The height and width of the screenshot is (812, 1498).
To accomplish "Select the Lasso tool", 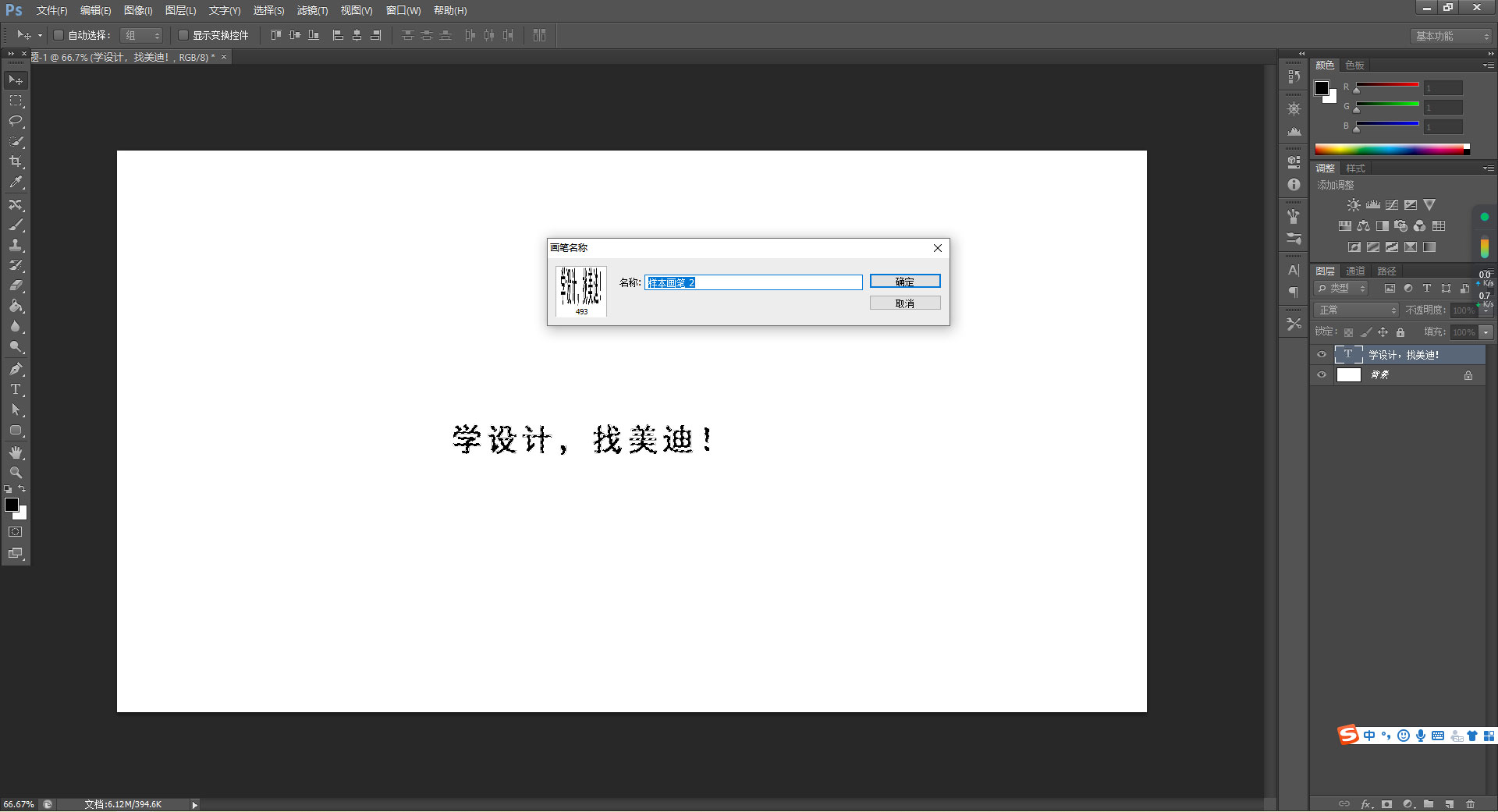I will point(14,121).
